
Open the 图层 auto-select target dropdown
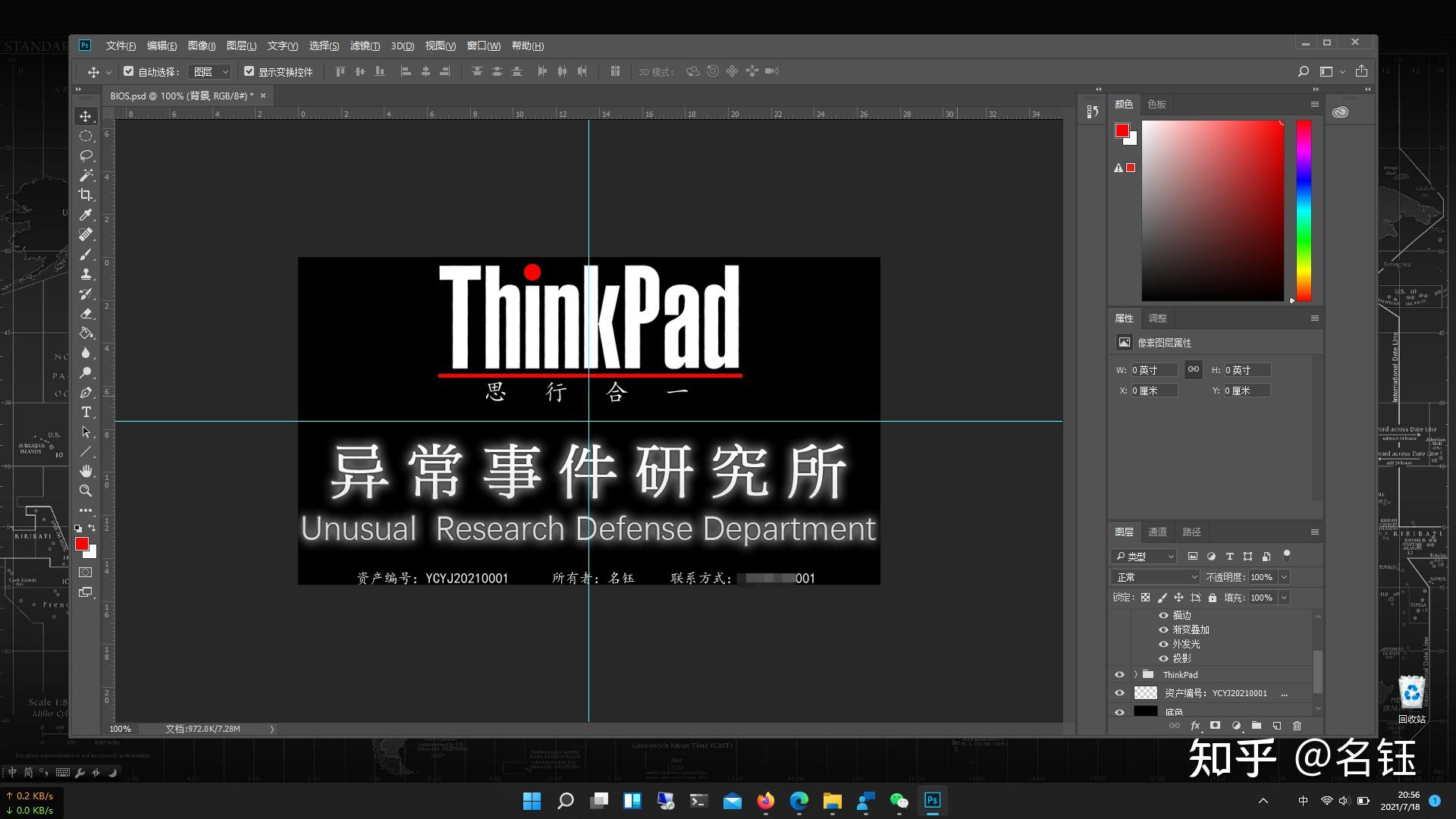209,71
